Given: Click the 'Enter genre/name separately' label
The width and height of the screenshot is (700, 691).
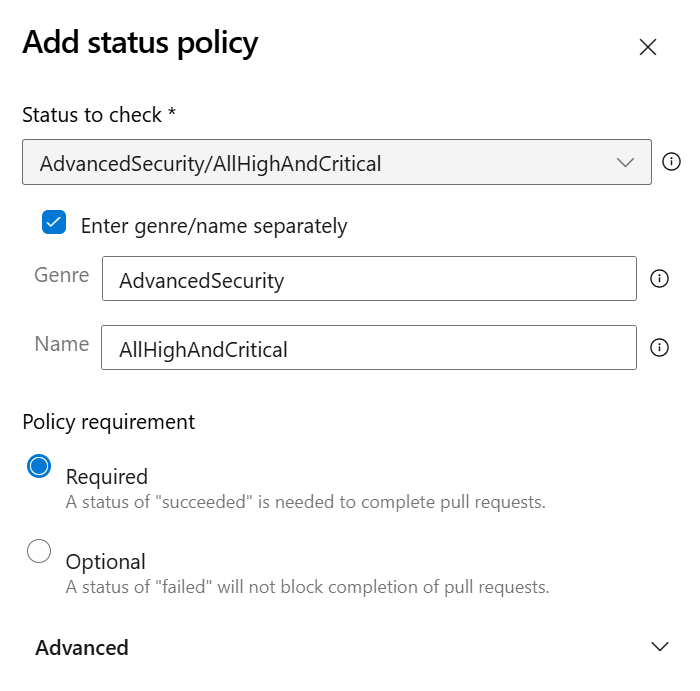Looking at the screenshot, I should [214, 226].
